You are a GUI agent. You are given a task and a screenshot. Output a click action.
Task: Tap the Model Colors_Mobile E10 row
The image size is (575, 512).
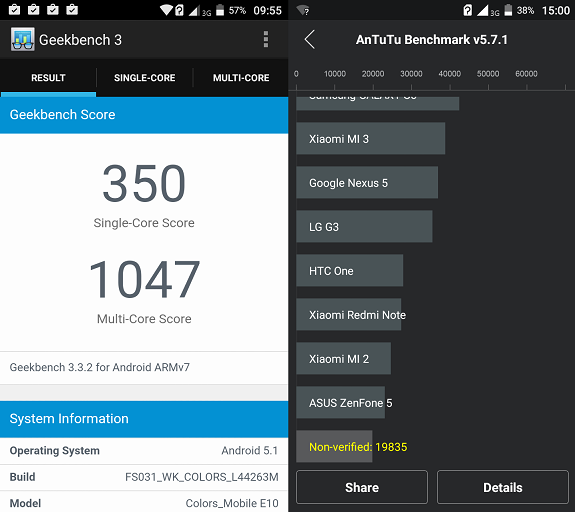point(144,502)
